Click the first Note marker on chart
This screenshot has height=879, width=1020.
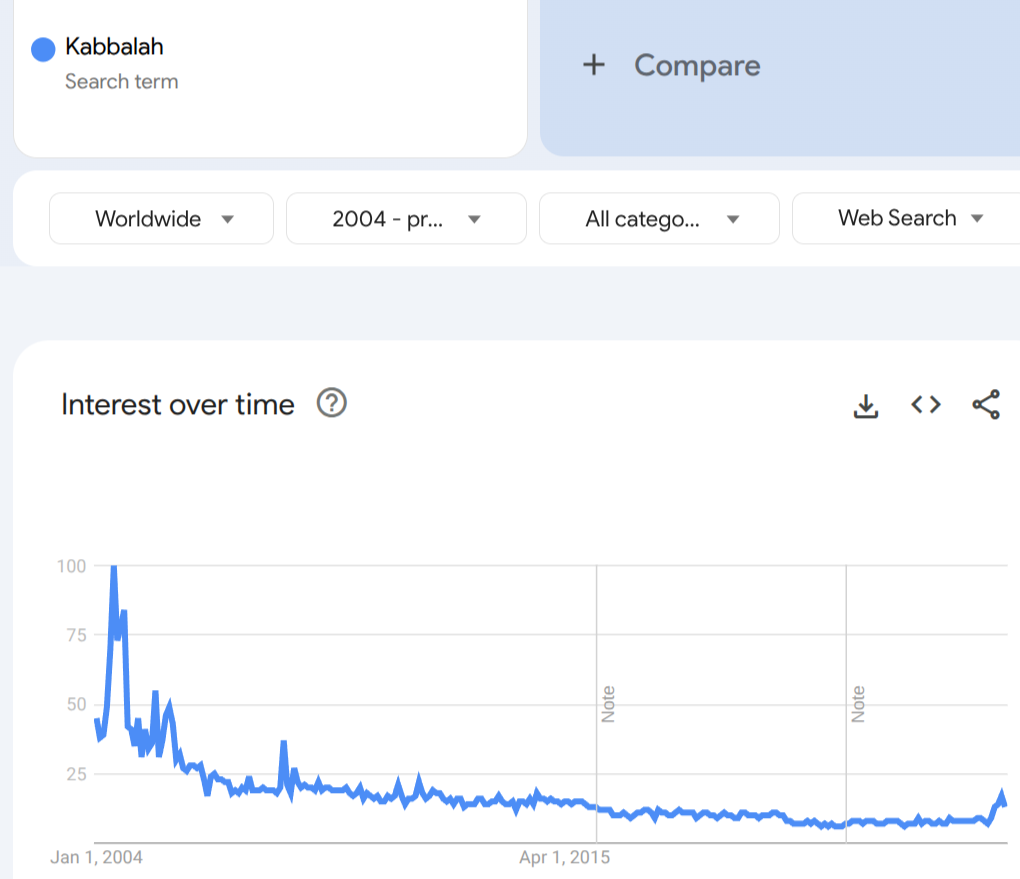tap(608, 704)
